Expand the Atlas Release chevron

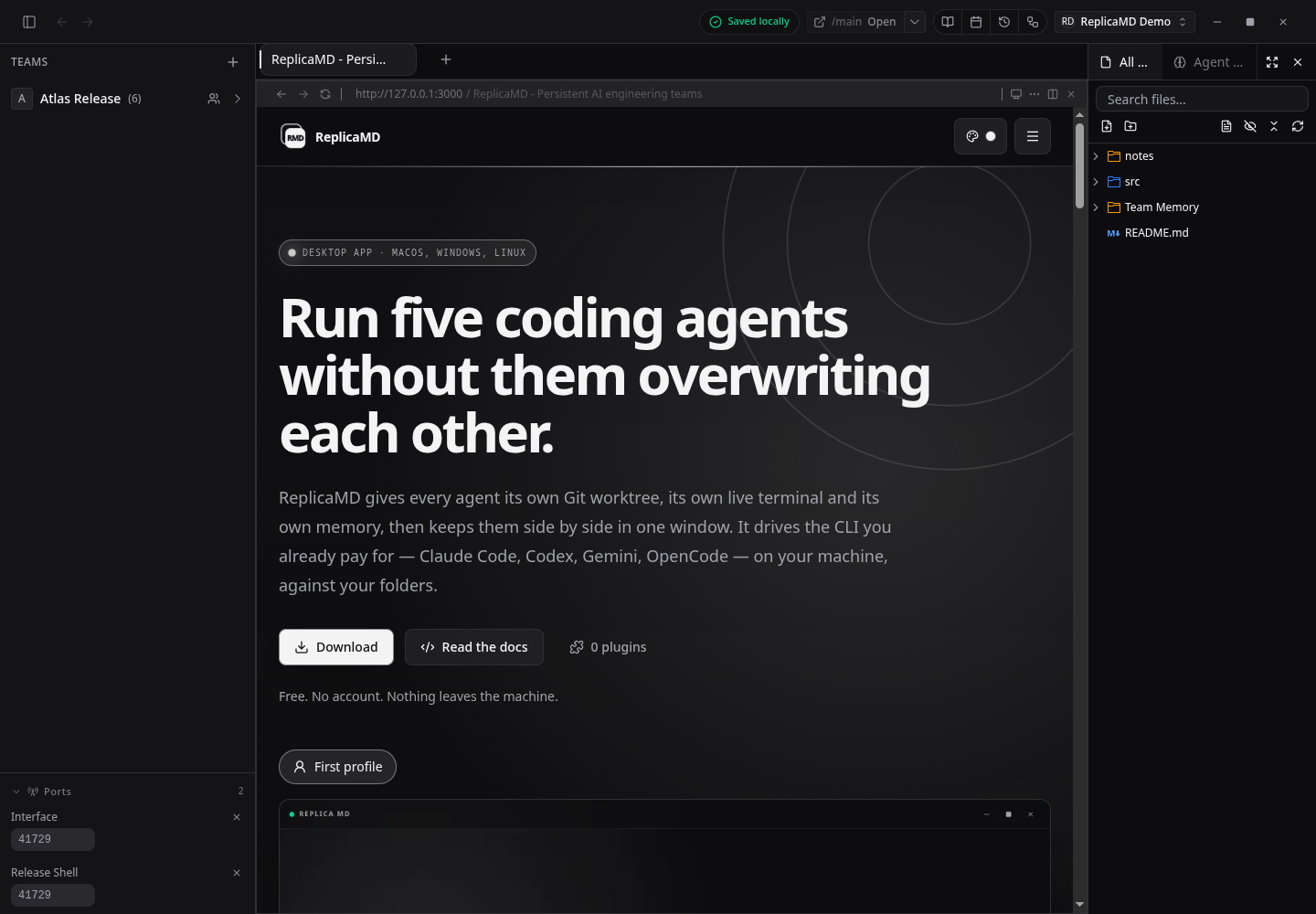click(238, 99)
